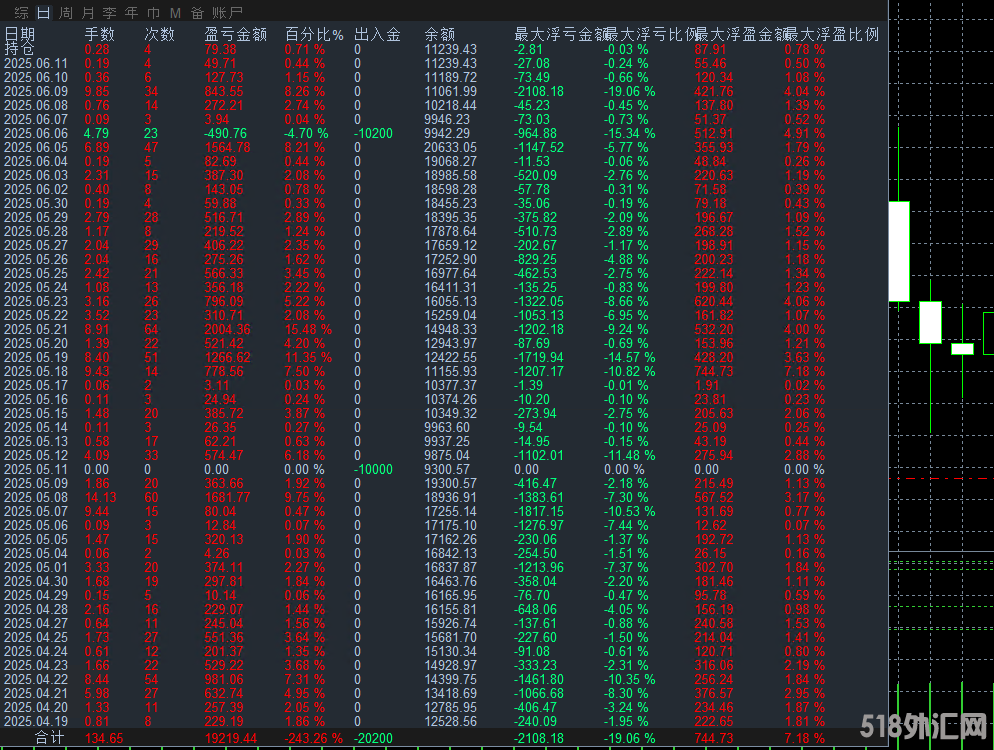Open the 季 quarterly tab
The height and width of the screenshot is (750, 994).
(x=110, y=13)
